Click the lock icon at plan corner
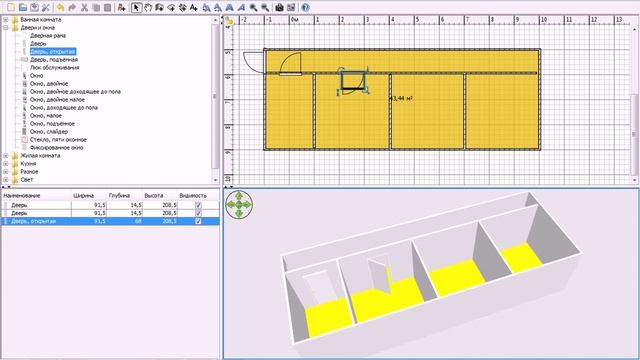640x360 pixels. (229, 20)
